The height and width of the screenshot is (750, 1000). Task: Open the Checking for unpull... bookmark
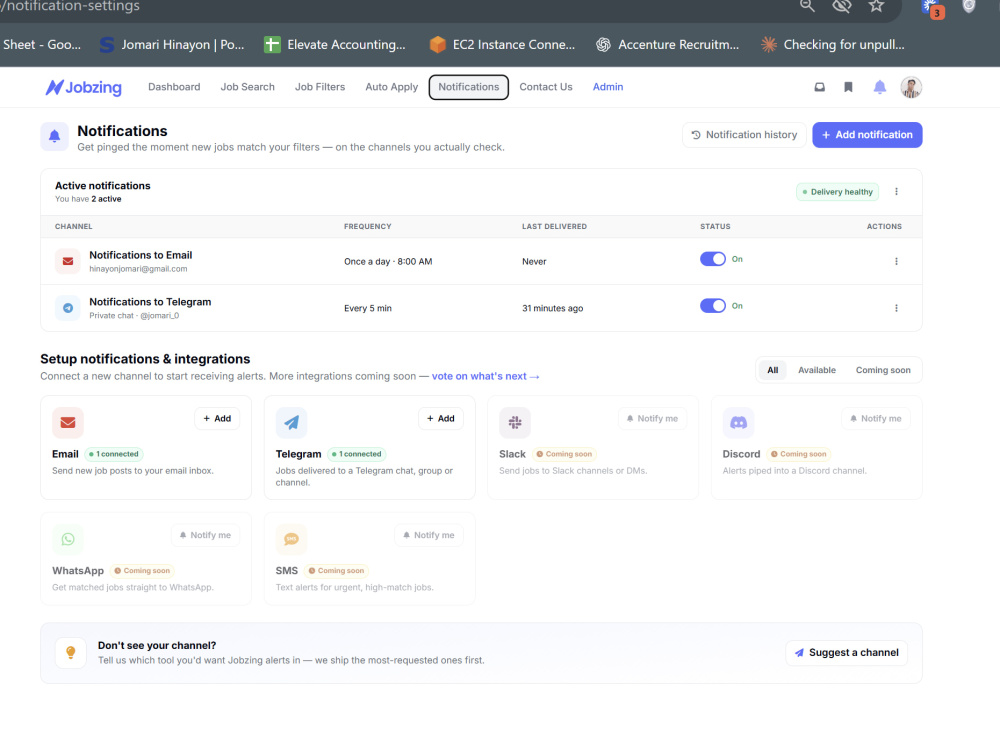click(833, 45)
